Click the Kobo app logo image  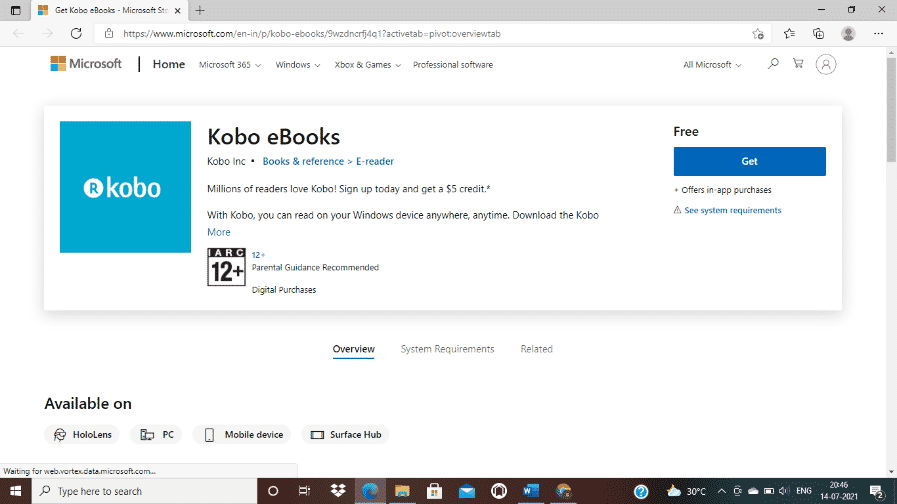125,186
